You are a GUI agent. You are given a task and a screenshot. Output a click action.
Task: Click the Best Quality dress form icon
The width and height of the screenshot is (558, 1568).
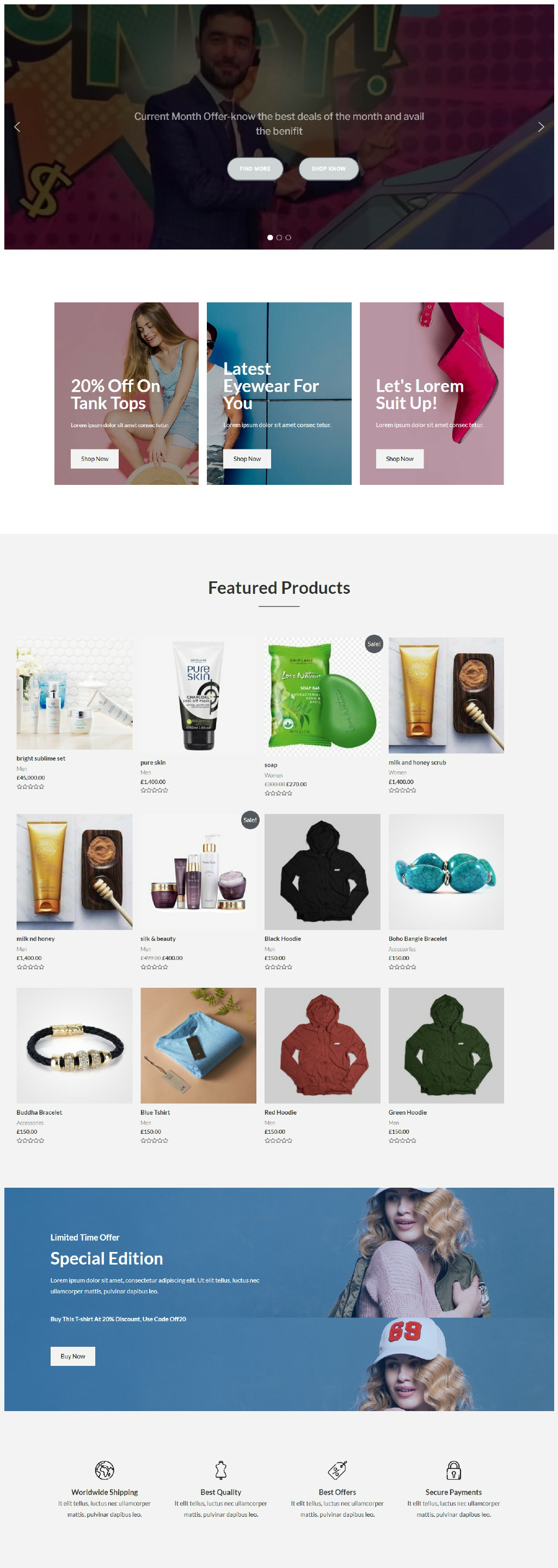coord(221,1470)
